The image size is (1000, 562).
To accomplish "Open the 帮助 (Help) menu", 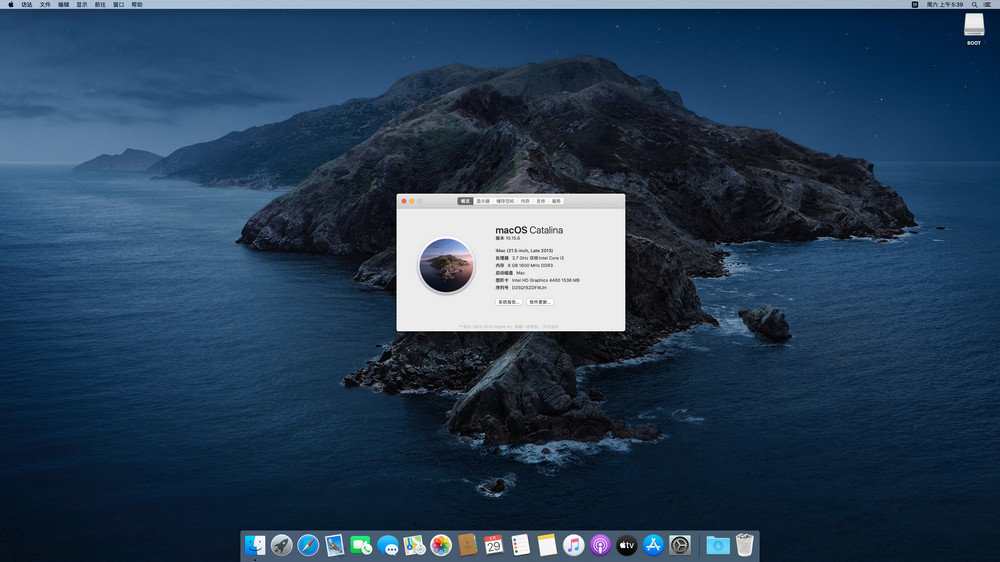I will [137, 4].
